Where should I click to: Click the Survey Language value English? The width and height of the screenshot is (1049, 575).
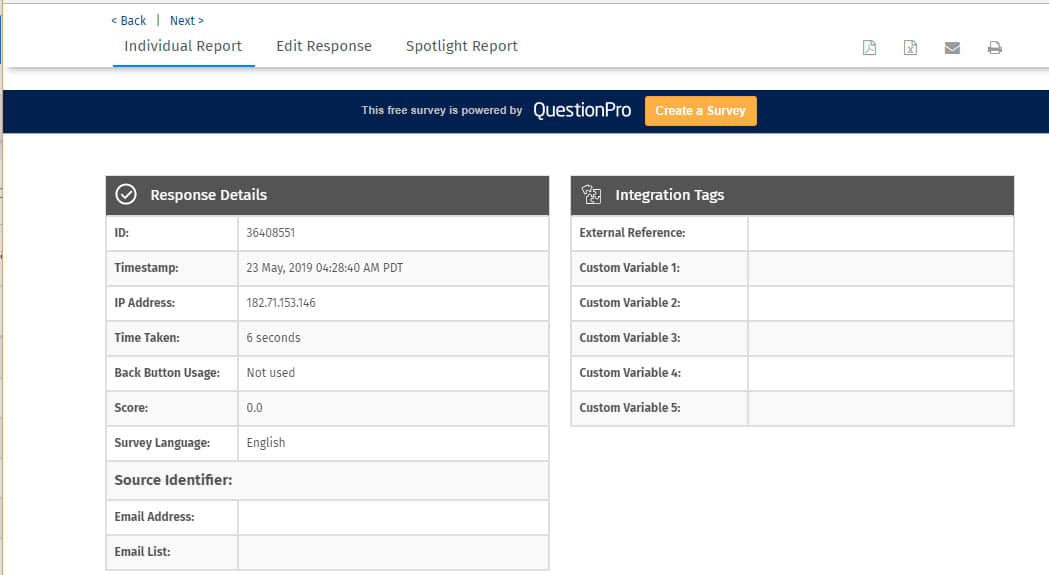(266, 442)
